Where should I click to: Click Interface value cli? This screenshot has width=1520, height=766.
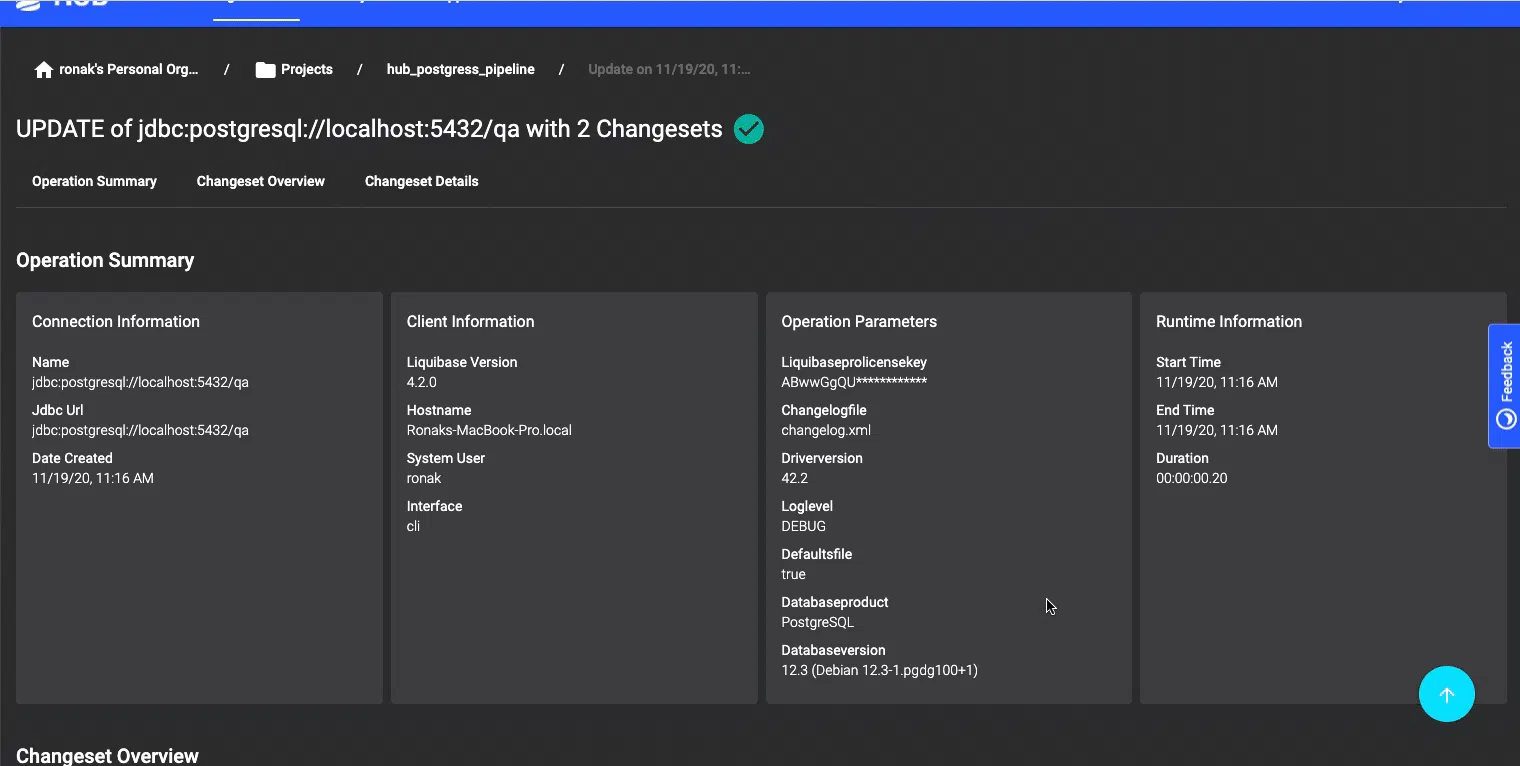coord(413,527)
